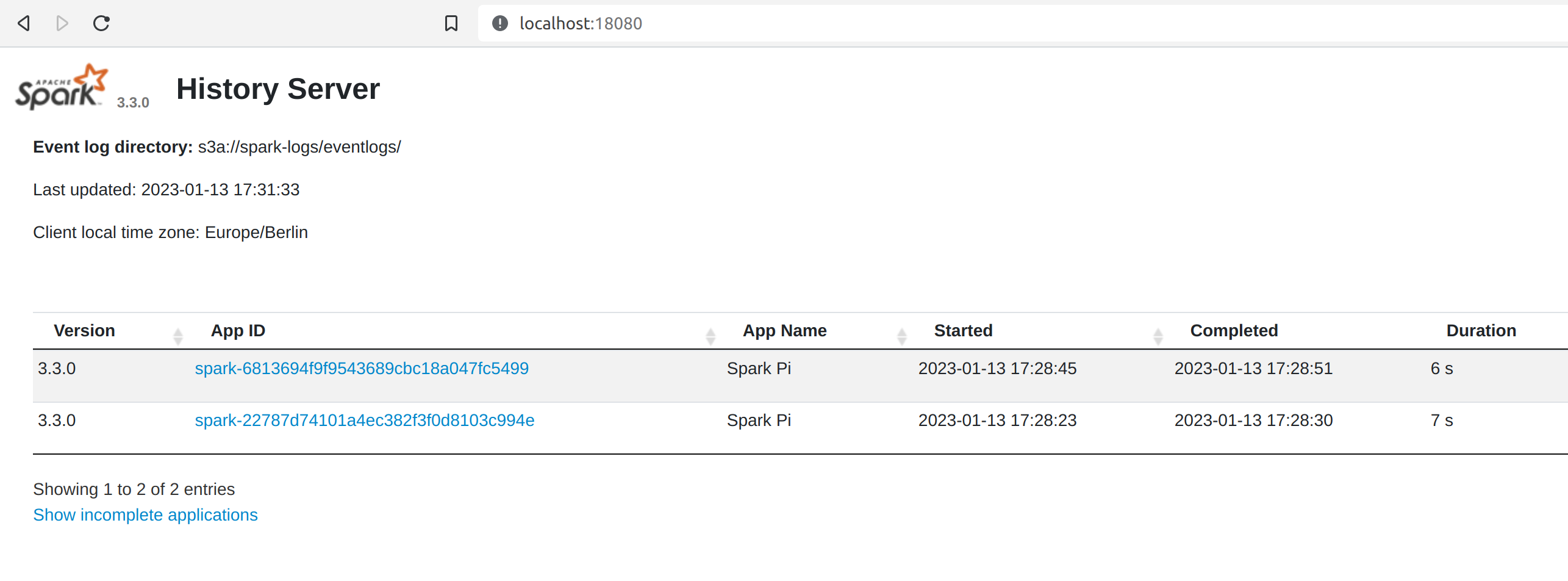Click the App ID column sort arrows

pos(710,335)
